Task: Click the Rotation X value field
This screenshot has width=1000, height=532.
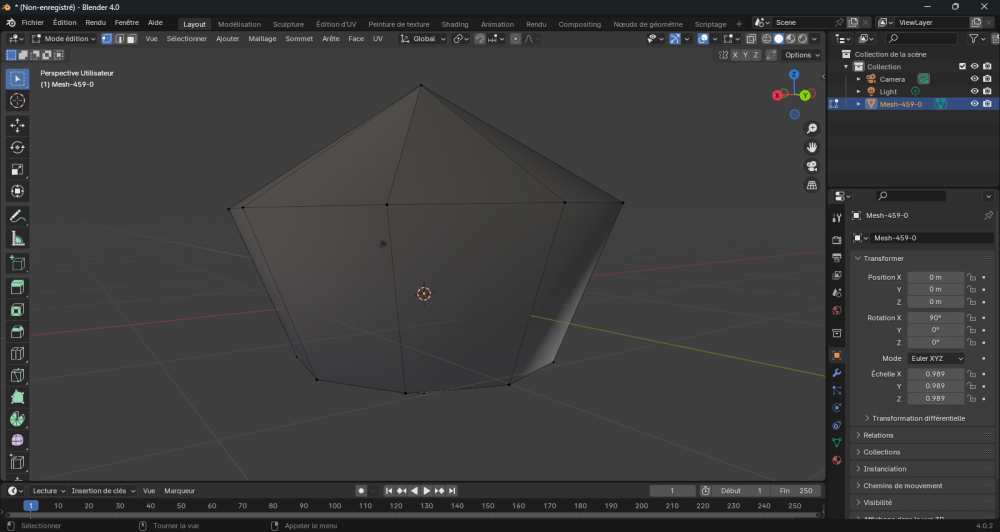Action: click(936, 318)
